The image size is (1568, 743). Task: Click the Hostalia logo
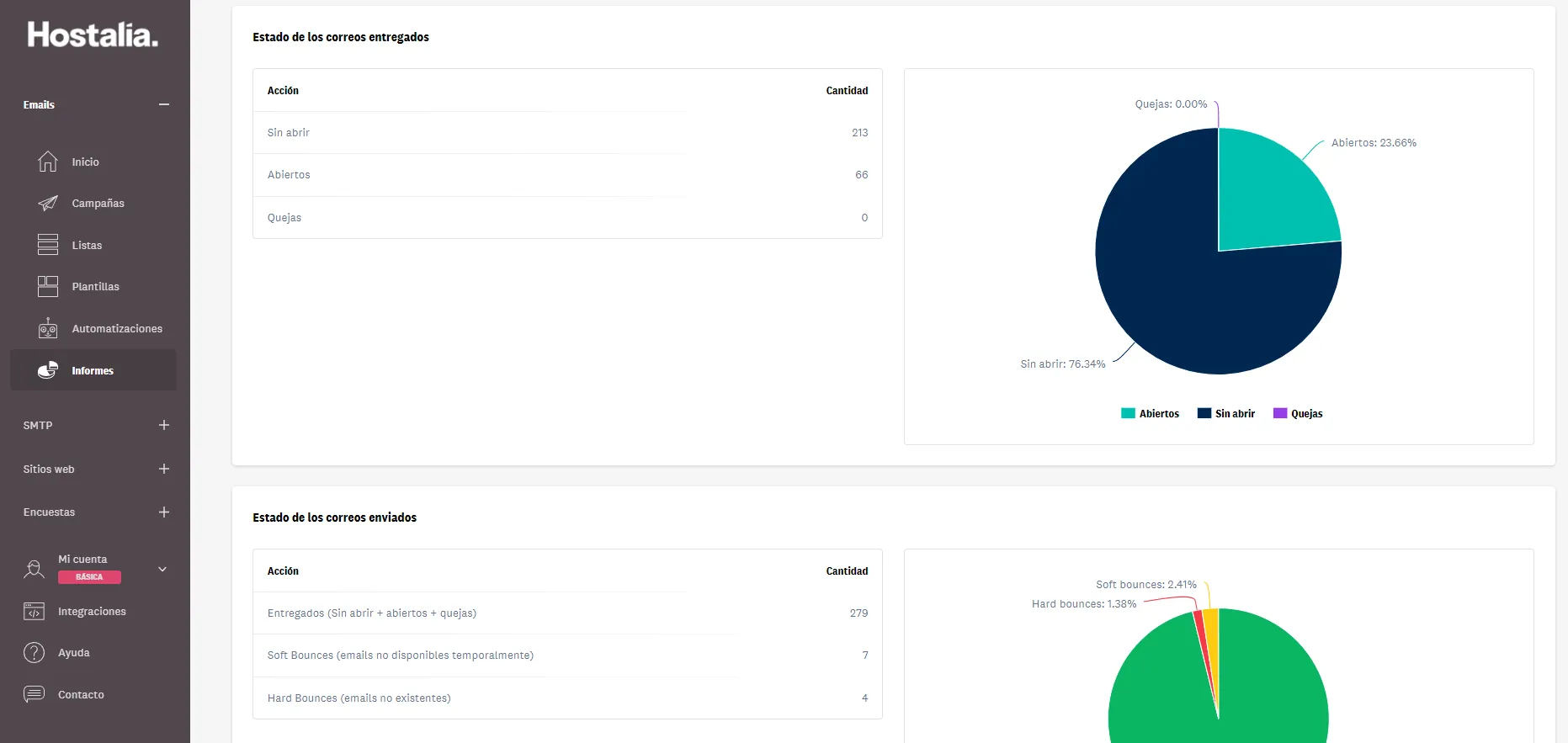coord(93,34)
